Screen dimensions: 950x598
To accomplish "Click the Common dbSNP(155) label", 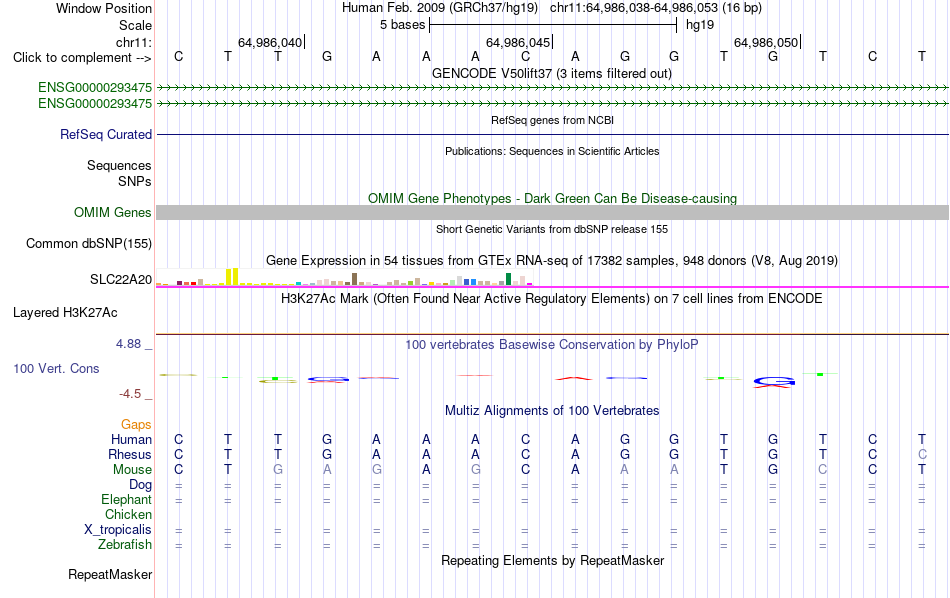I will 88,244.
